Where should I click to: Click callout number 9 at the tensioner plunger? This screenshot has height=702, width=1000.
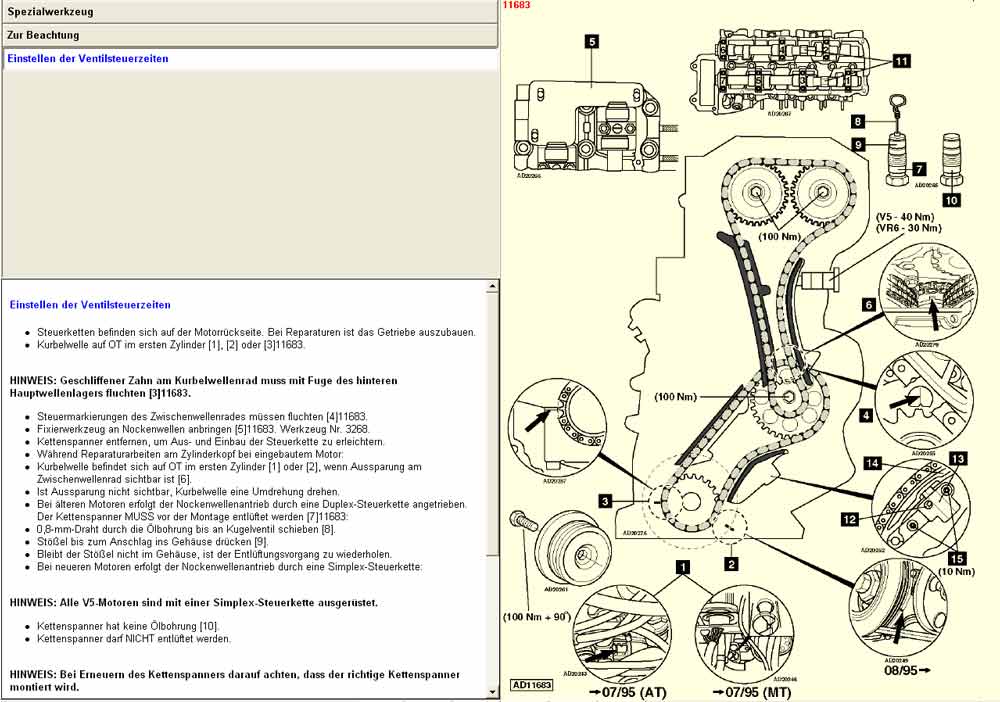tap(858, 144)
